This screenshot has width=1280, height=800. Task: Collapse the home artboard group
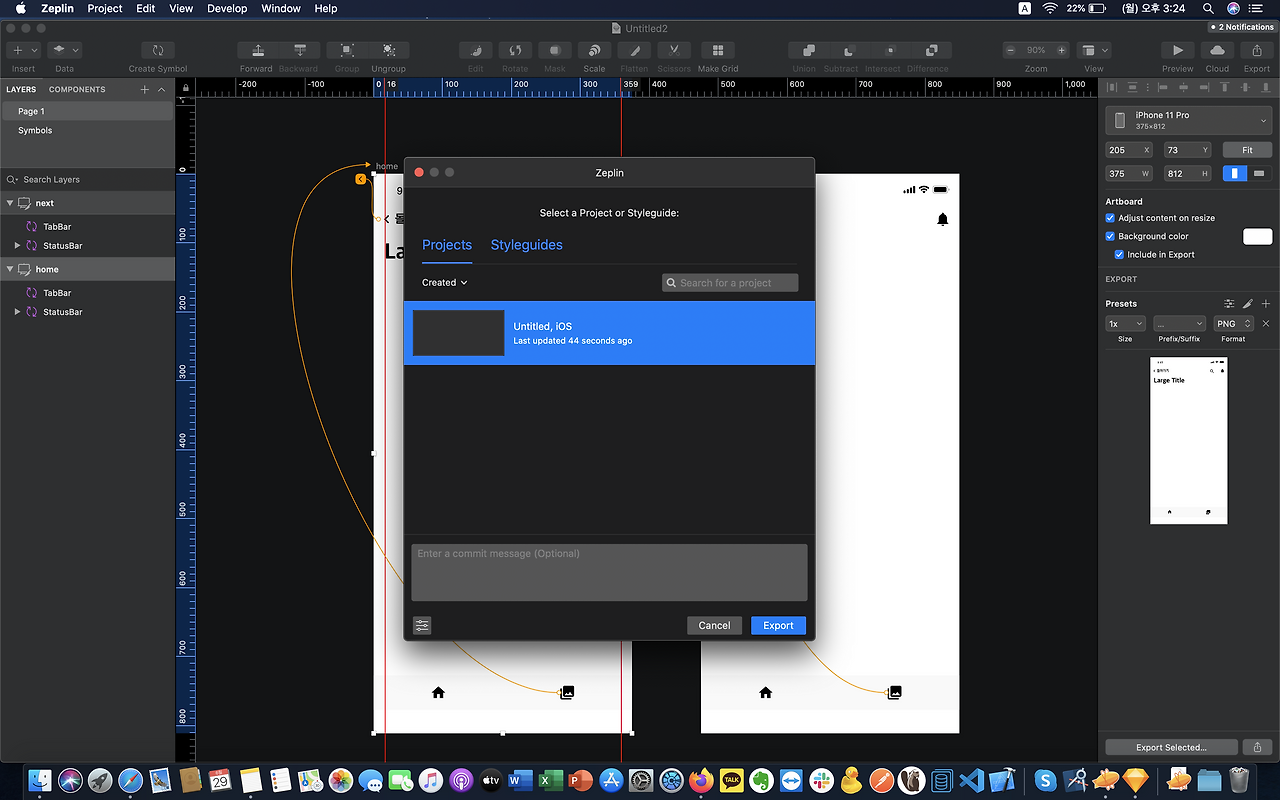10,269
